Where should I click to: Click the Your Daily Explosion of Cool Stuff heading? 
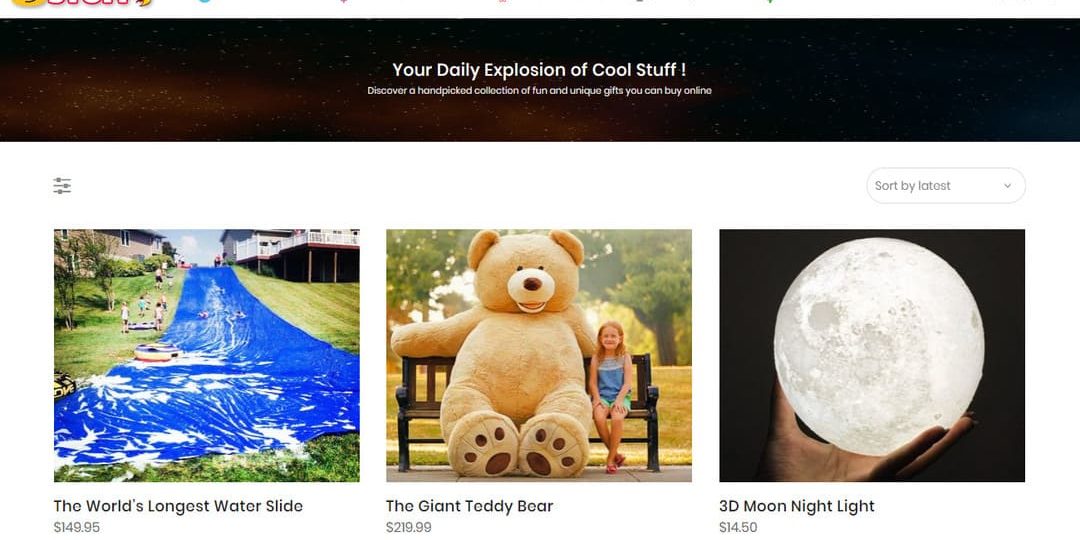click(x=539, y=70)
